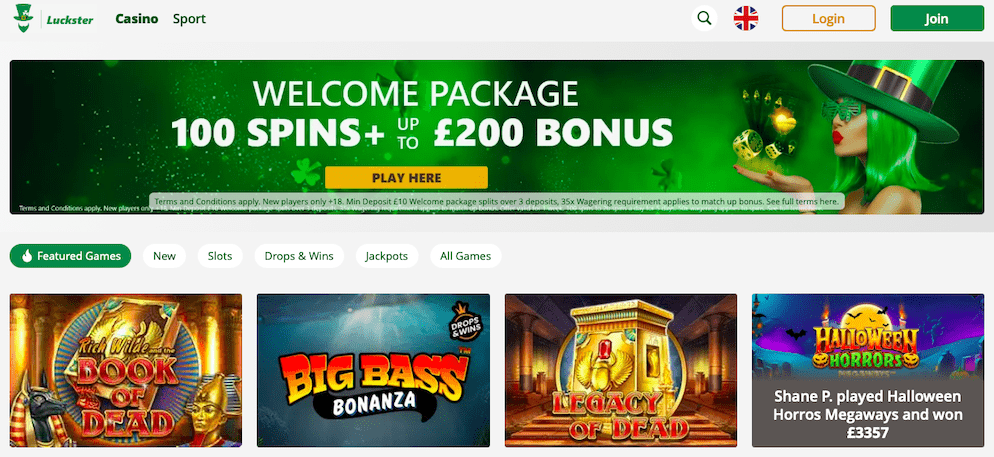Click the UK flag language icon
This screenshot has width=994, height=457.
(746, 18)
